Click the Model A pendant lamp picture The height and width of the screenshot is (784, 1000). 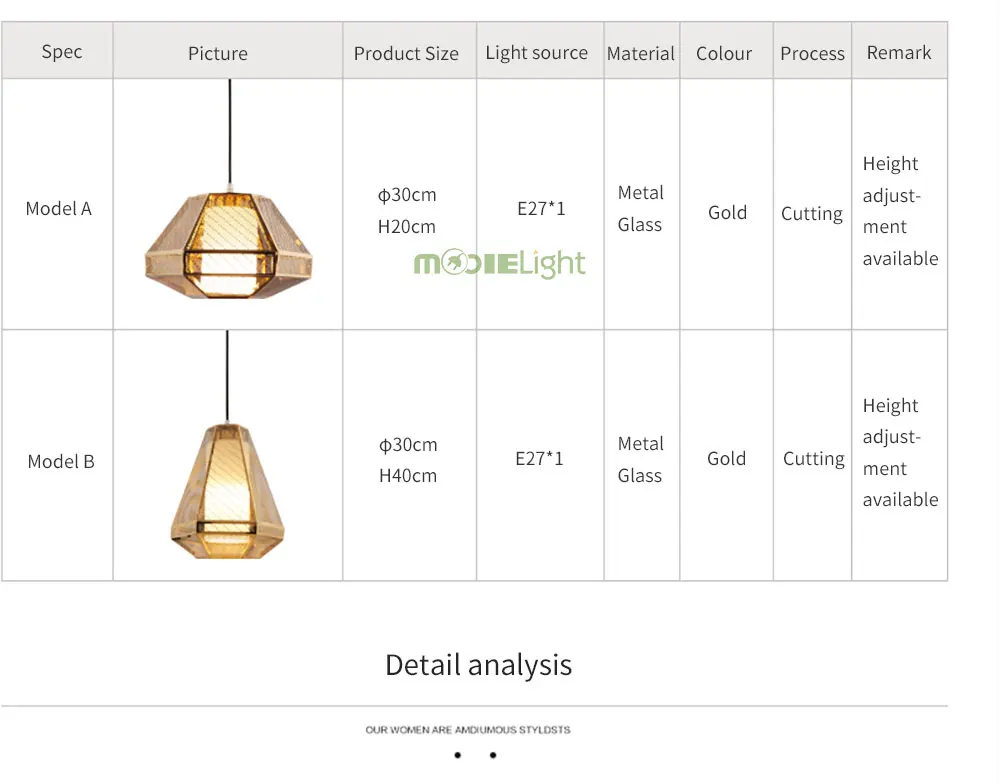tap(229, 189)
